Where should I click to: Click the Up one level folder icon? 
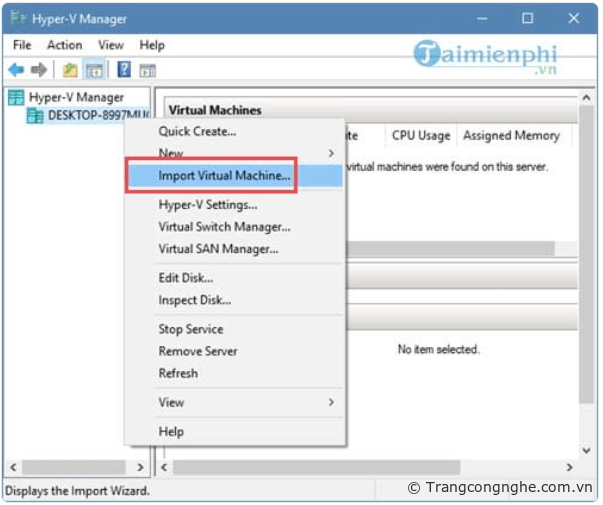pyautogui.click(x=69, y=69)
